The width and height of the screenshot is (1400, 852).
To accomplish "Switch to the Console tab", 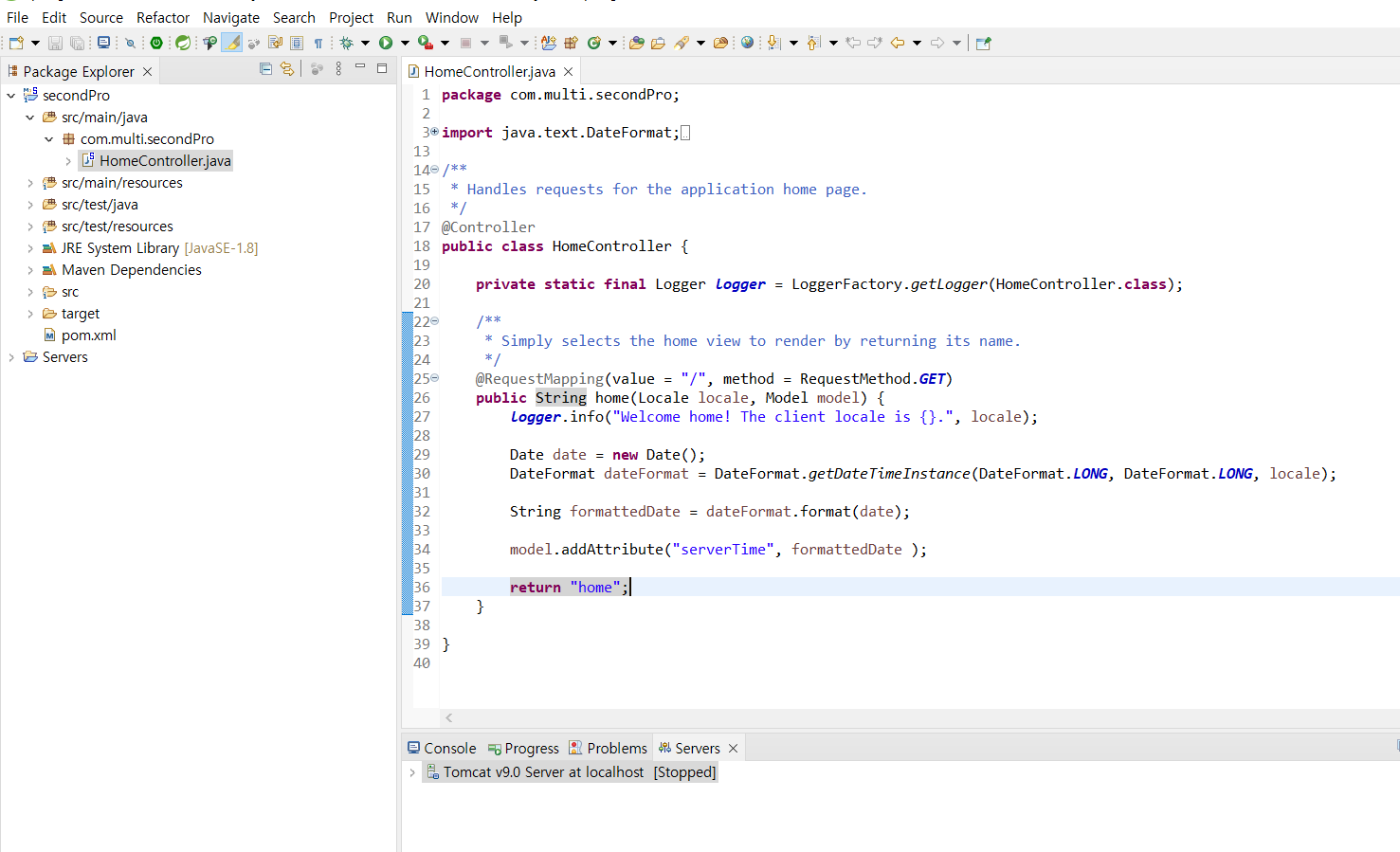I will [x=442, y=748].
